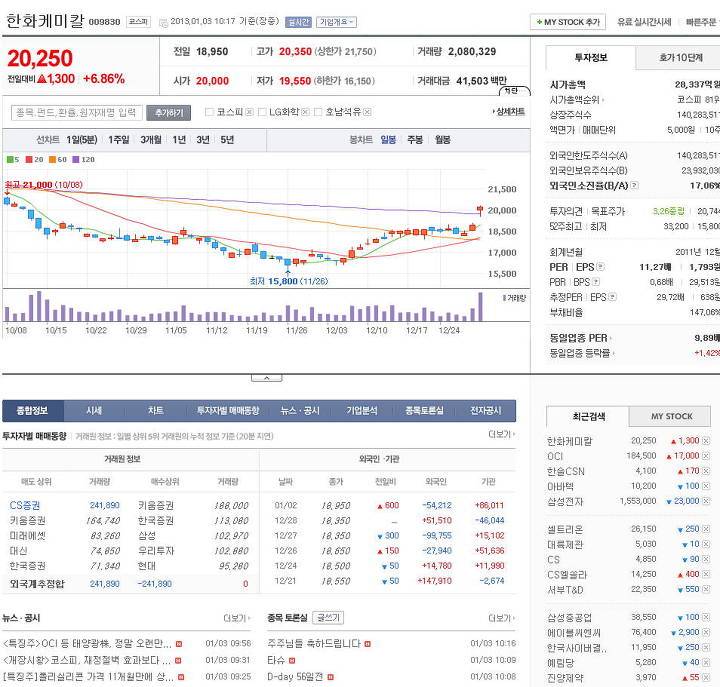Click the 최저 15,800 low marker on chart
The height and width of the screenshot is (687, 720).
click(289, 281)
